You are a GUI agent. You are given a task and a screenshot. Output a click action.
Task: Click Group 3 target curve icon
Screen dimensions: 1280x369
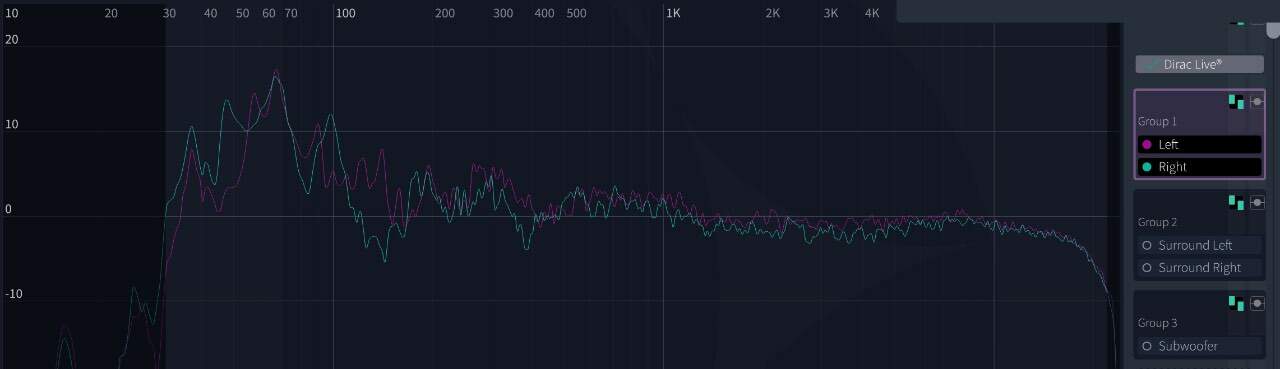1257,303
